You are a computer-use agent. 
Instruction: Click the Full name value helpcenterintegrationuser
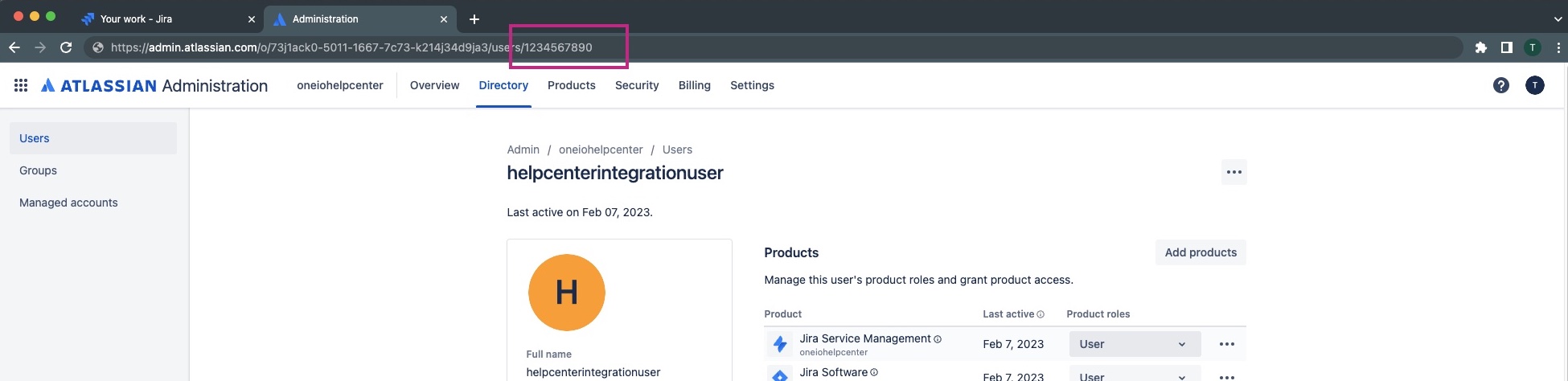pyautogui.click(x=593, y=372)
